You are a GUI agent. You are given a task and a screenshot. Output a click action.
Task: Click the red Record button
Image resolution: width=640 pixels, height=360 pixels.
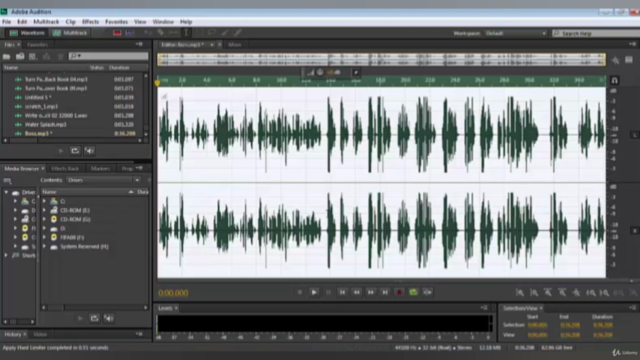pos(400,292)
